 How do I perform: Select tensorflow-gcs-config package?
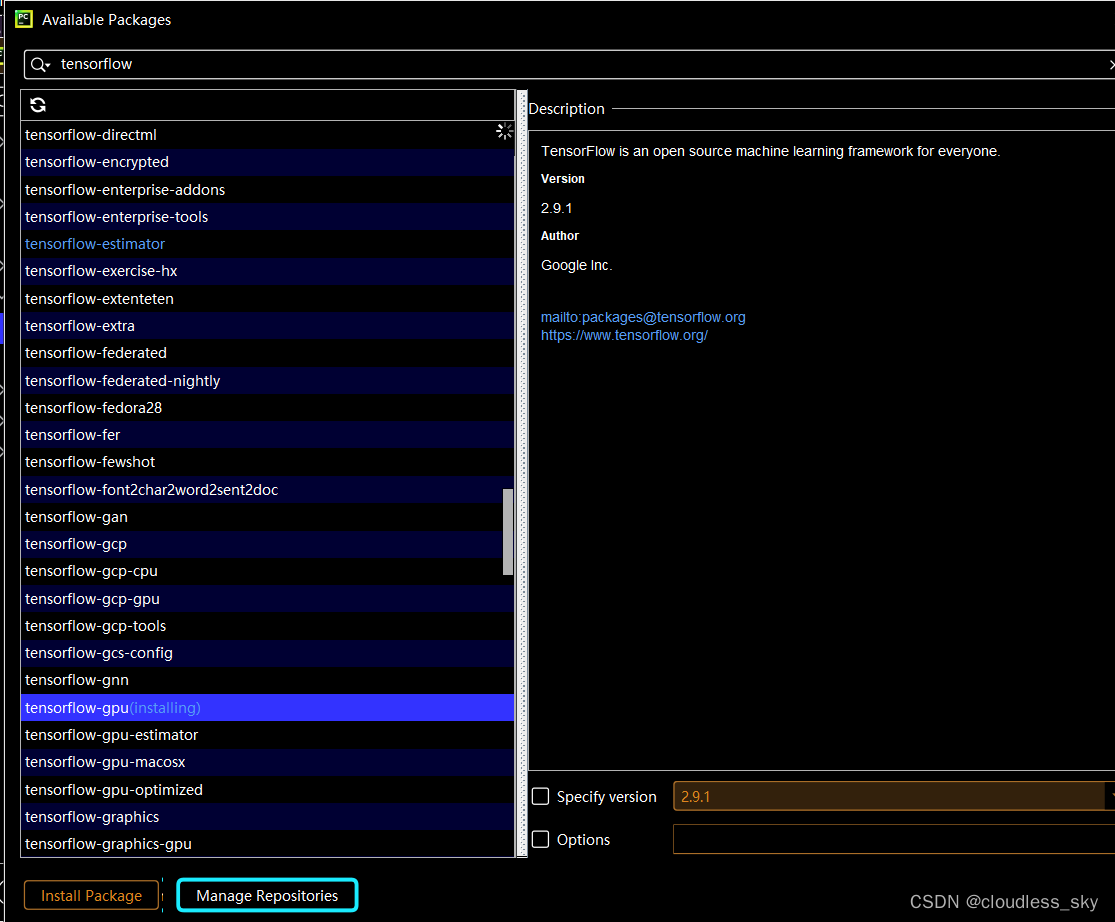pyautogui.click(x=267, y=653)
